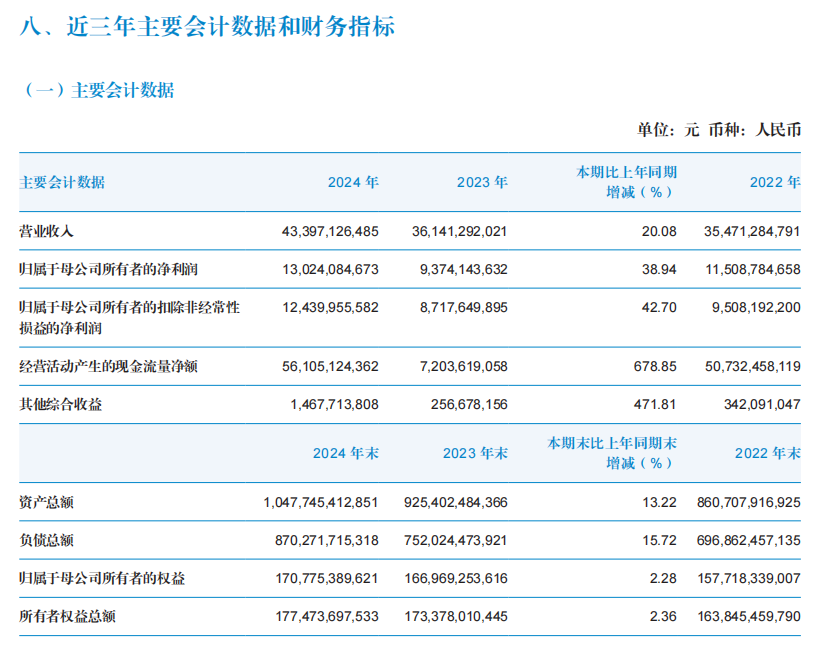
Task: Select the row label 资产总额
Action: tap(46, 502)
